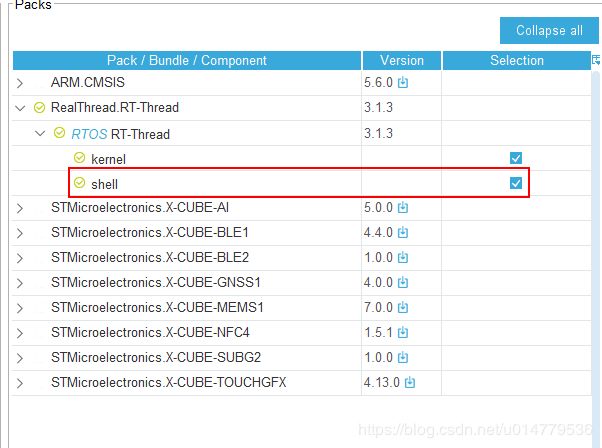Click the X-CUBE-BLE2 download icon
The image size is (602, 448).
[x=403, y=258]
